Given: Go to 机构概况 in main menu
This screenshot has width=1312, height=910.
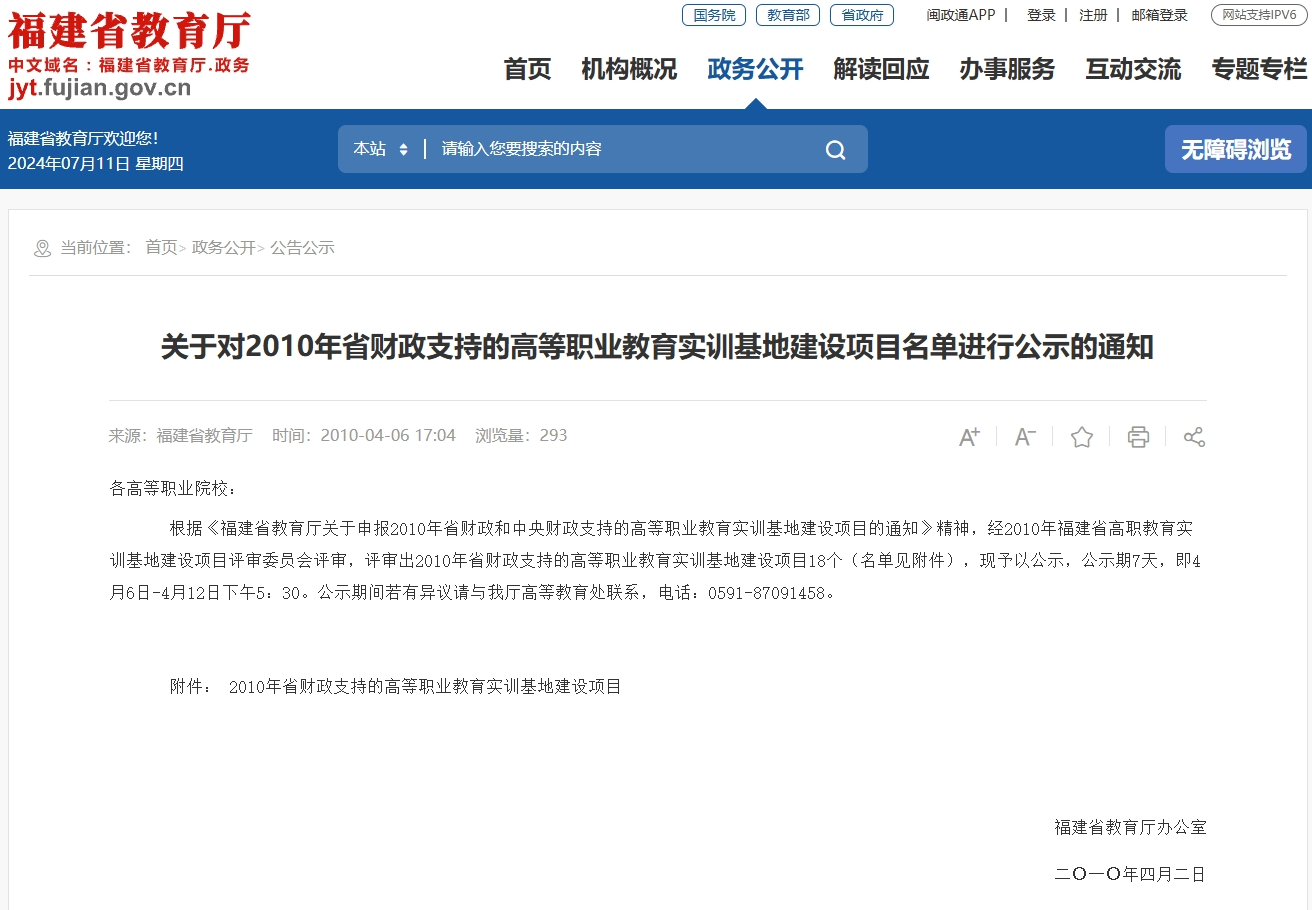Looking at the screenshot, I should click(629, 69).
